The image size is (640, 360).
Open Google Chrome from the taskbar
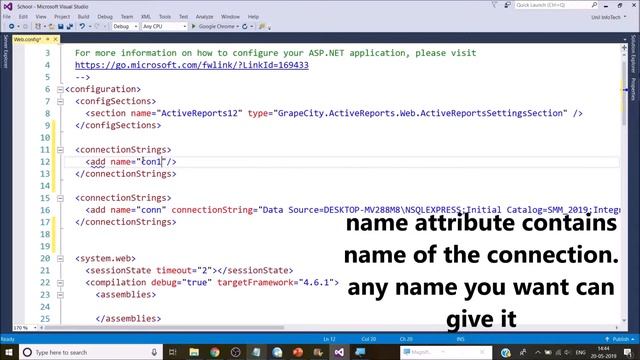215,352
